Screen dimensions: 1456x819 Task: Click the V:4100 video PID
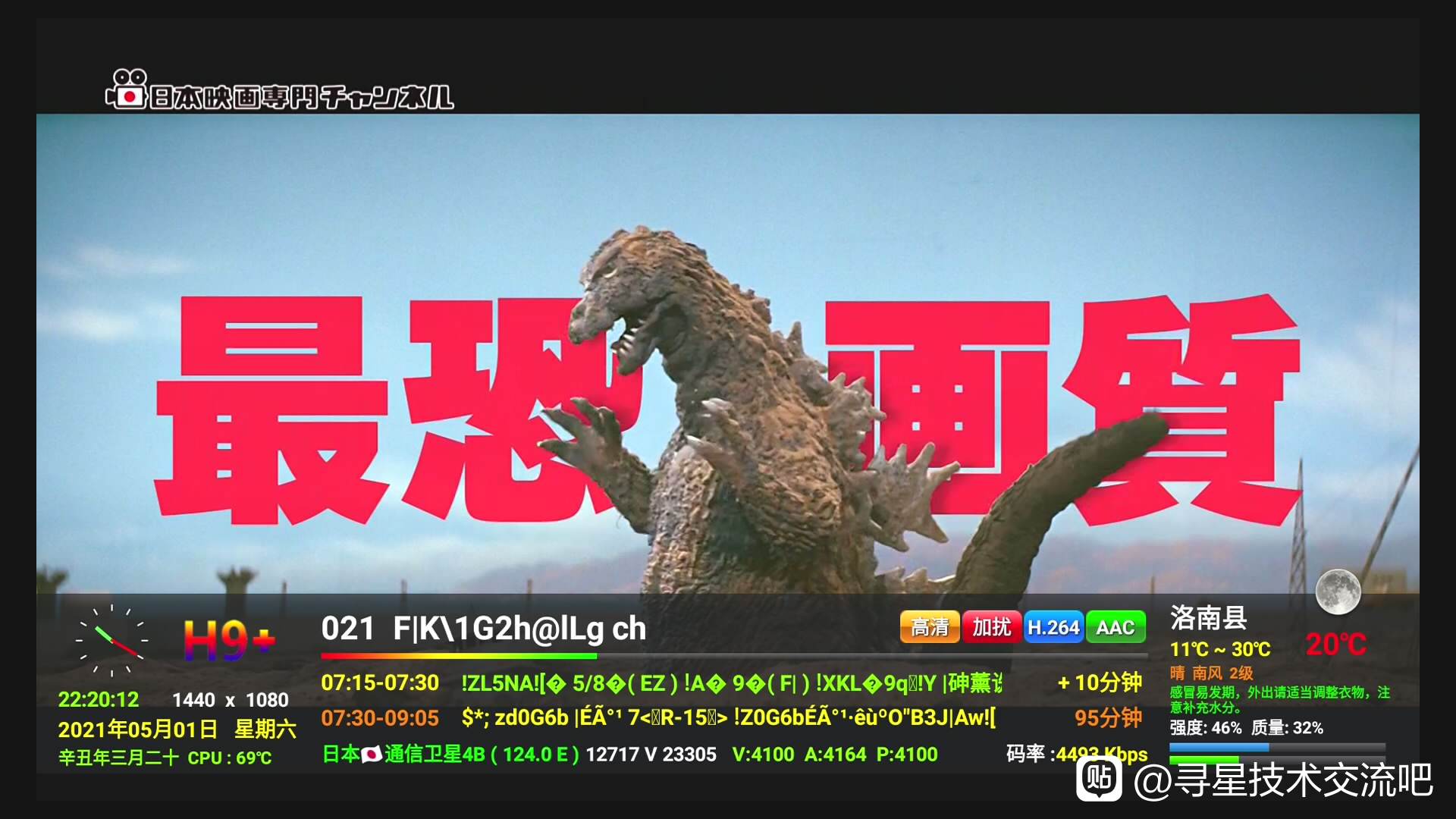764,755
